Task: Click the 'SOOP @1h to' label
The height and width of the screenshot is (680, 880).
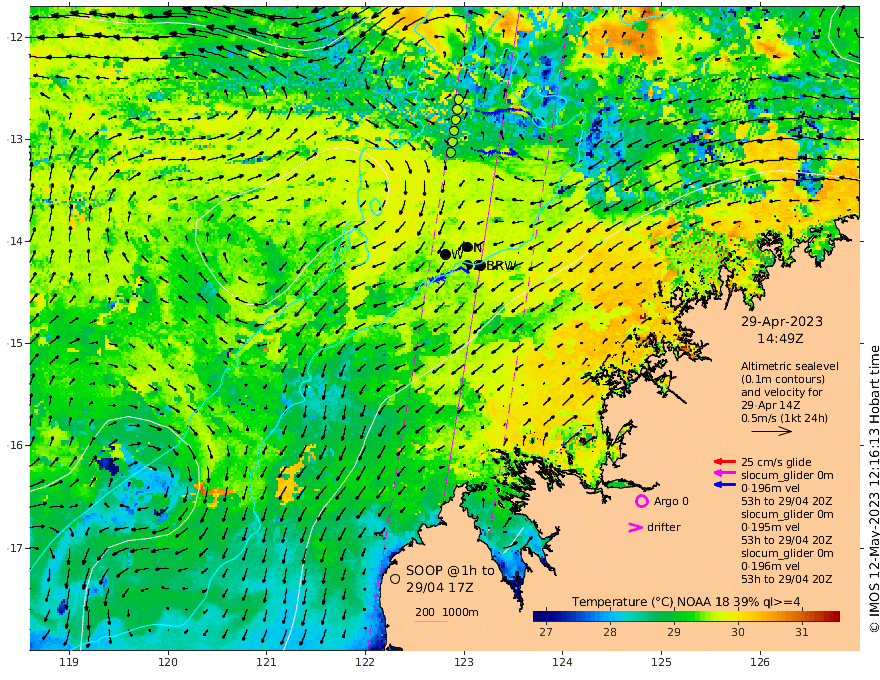Action: tap(450, 571)
